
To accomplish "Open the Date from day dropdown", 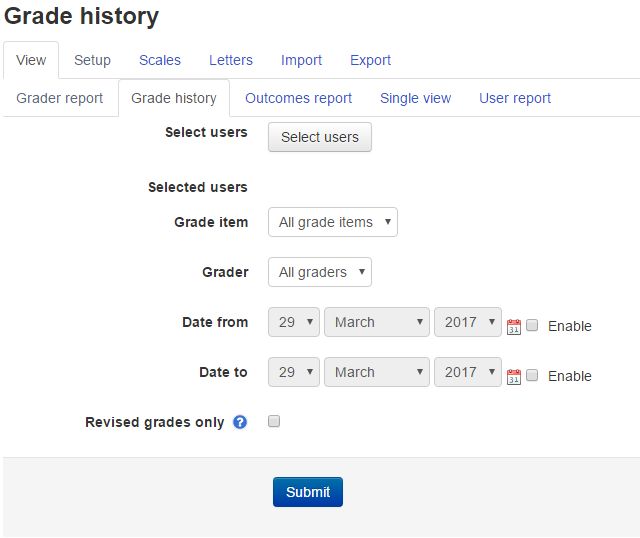I will pyautogui.click(x=293, y=322).
